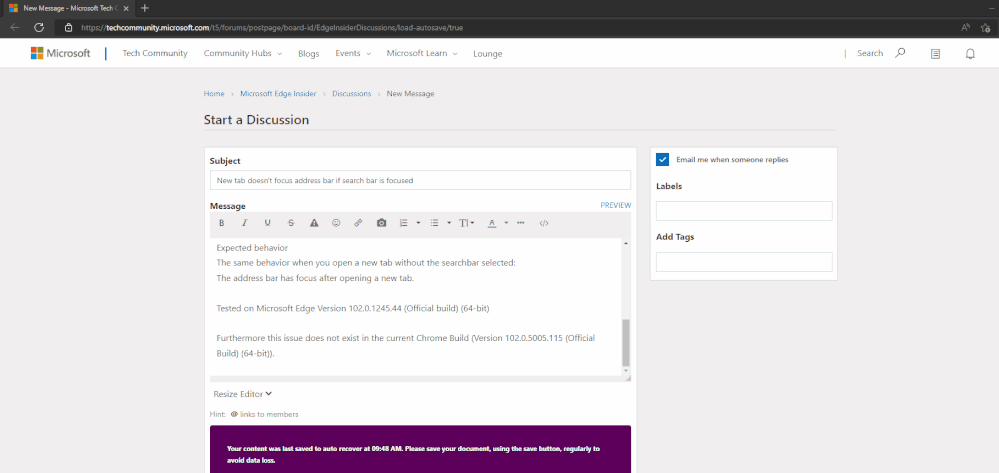Open the text size dropdown
The height and width of the screenshot is (473, 999).
point(466,223)
